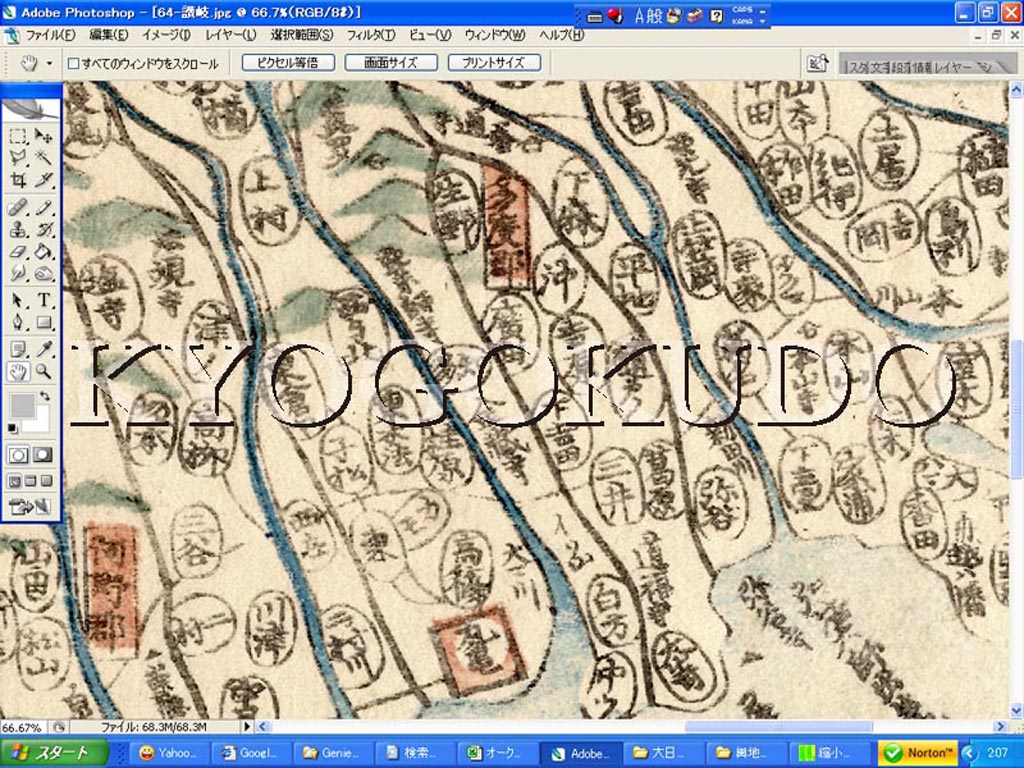
Task: Open the 選択範囲(S) menu
Action: (301, 35)
